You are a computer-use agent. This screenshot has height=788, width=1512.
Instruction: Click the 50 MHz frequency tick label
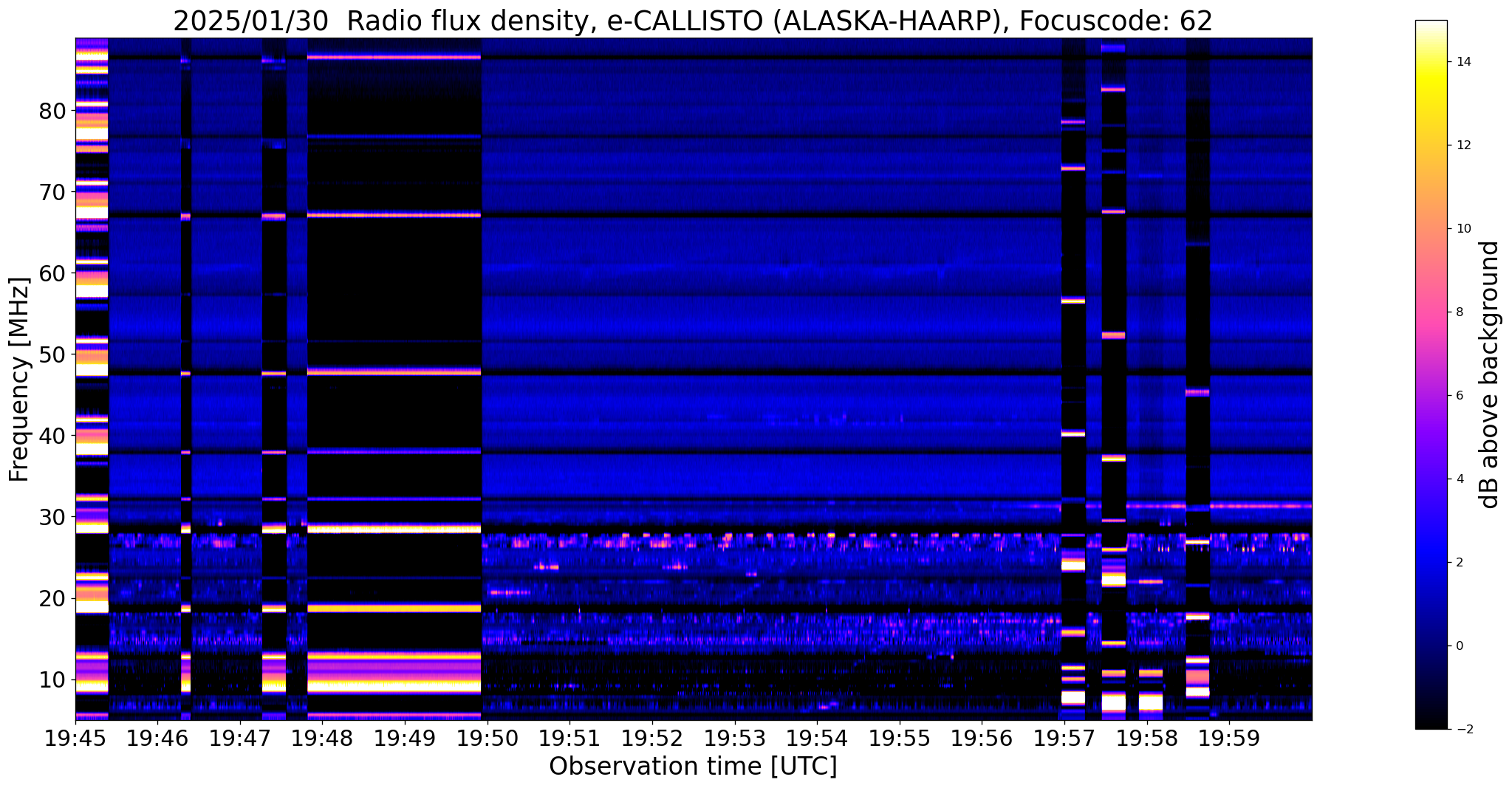[x=52, y=354]
